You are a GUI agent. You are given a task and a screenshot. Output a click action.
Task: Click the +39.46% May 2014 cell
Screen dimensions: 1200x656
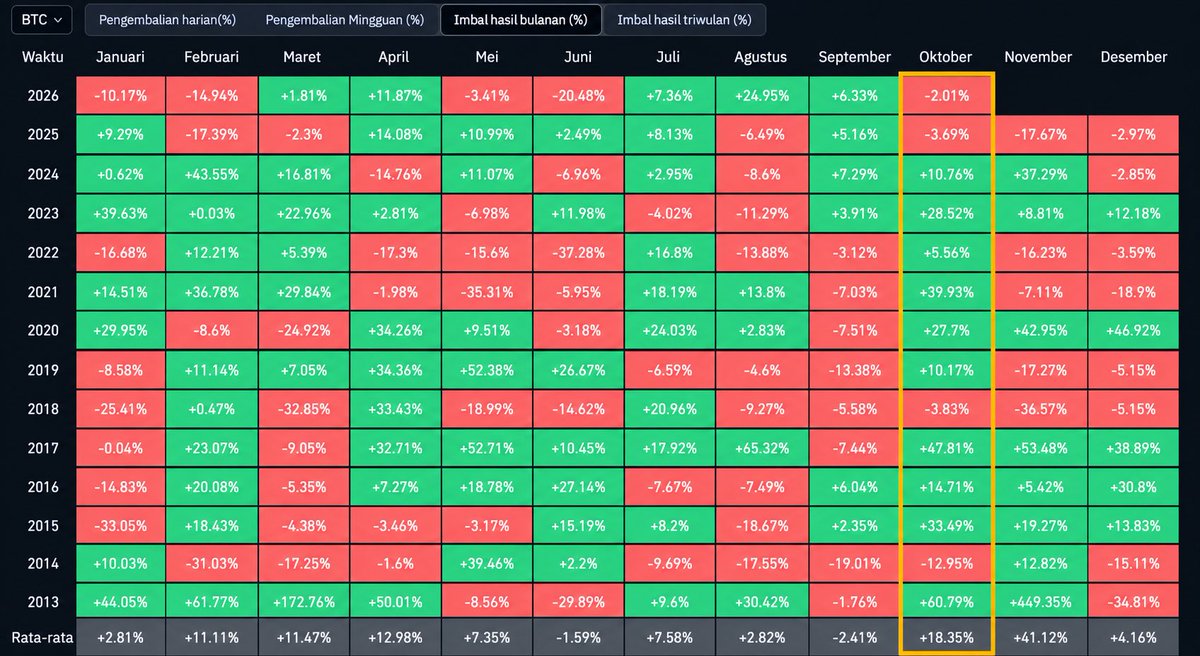tap(486, 564)
